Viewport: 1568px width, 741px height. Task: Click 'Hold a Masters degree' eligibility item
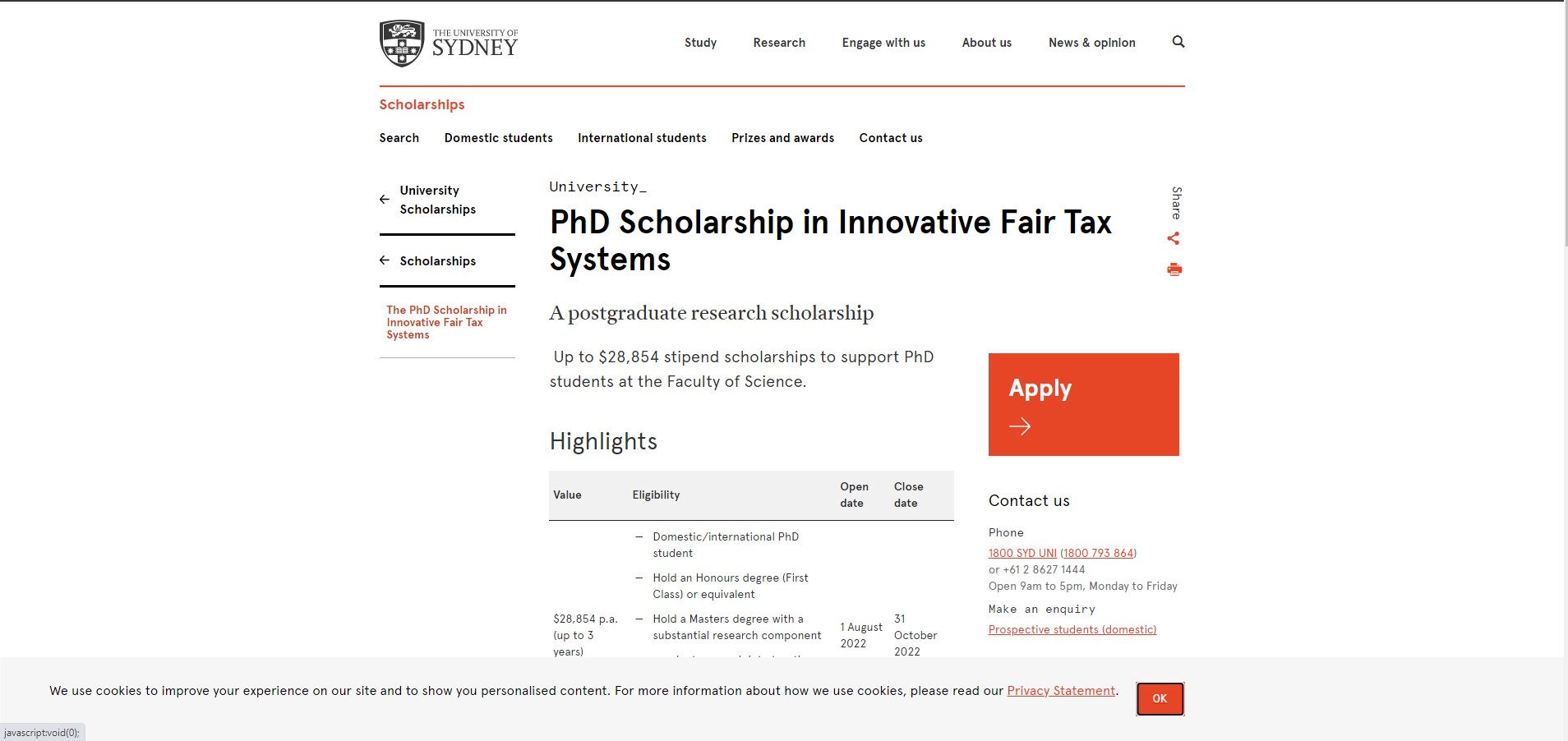[737, 627]
